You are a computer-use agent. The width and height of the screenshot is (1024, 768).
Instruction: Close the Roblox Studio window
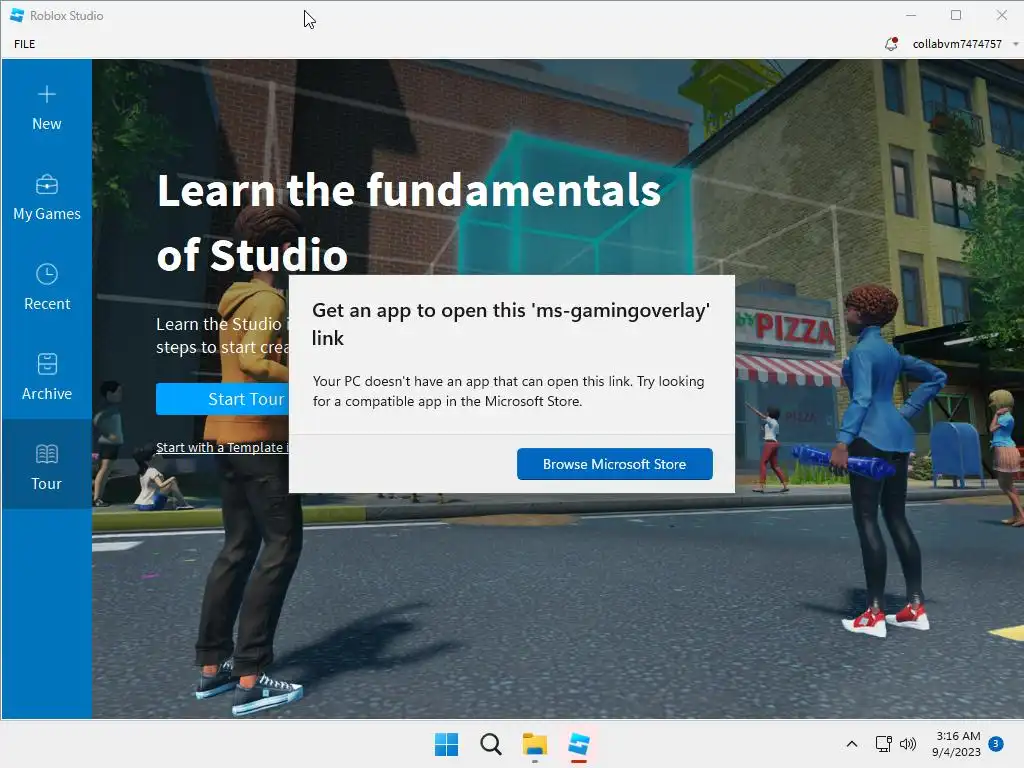coord(1002,15)
